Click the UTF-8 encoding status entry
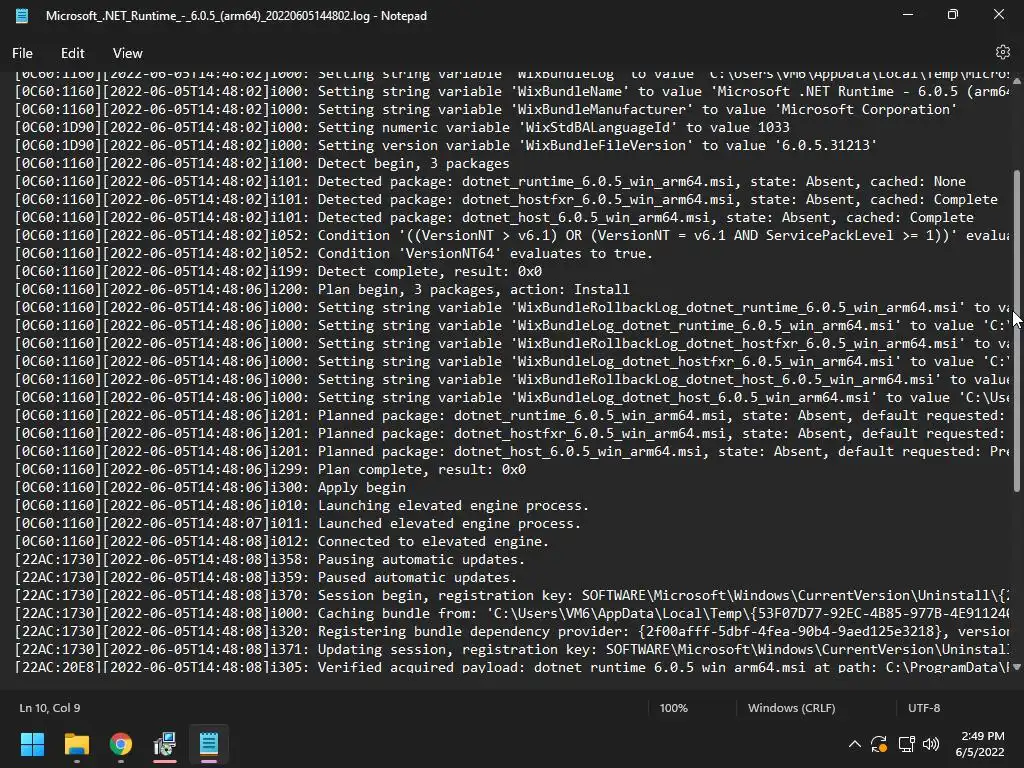Screen dimensions: 1024x768 923,708
